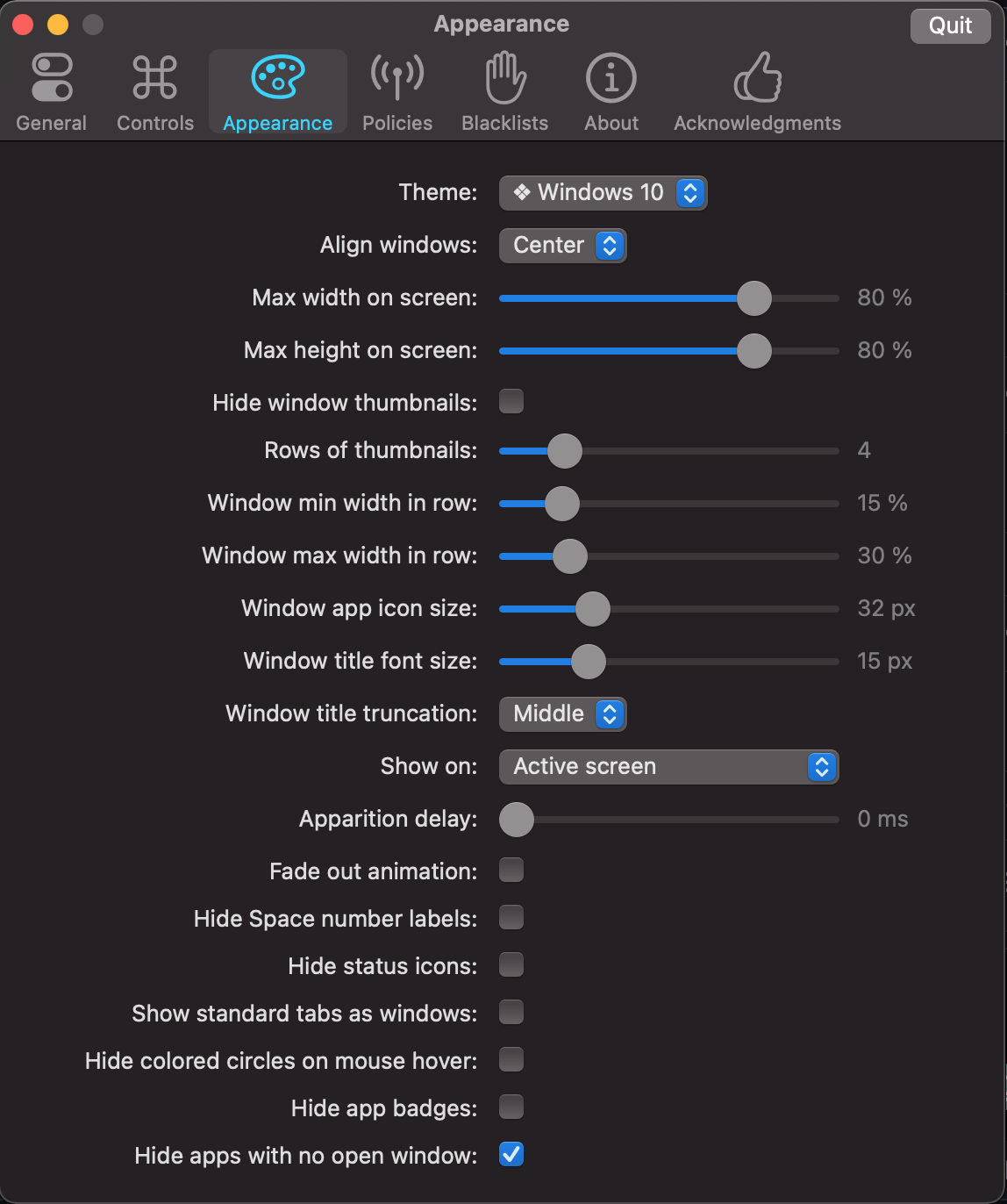Open Window title truncation Middle dropdown
The width and height of the screenshot is (1007, 1204).
(562, 714)
